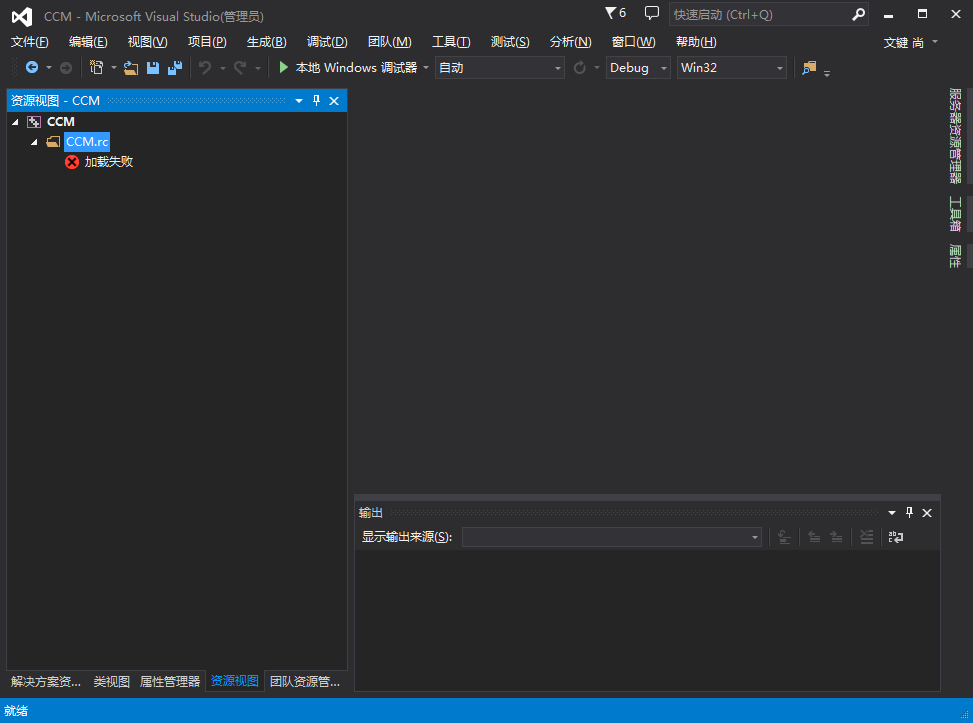Open the 显示输出来源 combo box
Screen dimensions: 973x723
point(612,537)
